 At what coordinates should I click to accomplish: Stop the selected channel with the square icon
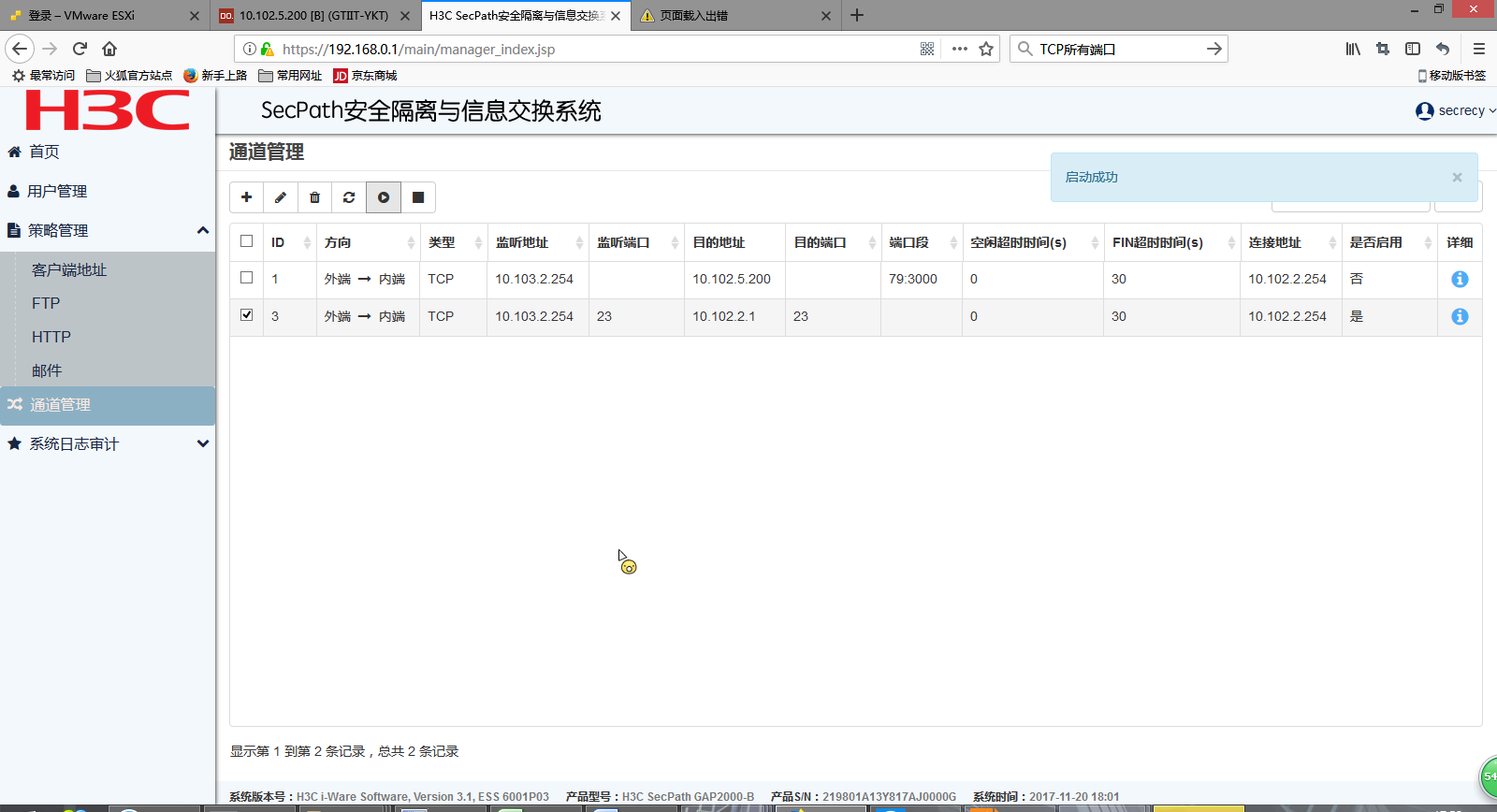coord(418,197)
